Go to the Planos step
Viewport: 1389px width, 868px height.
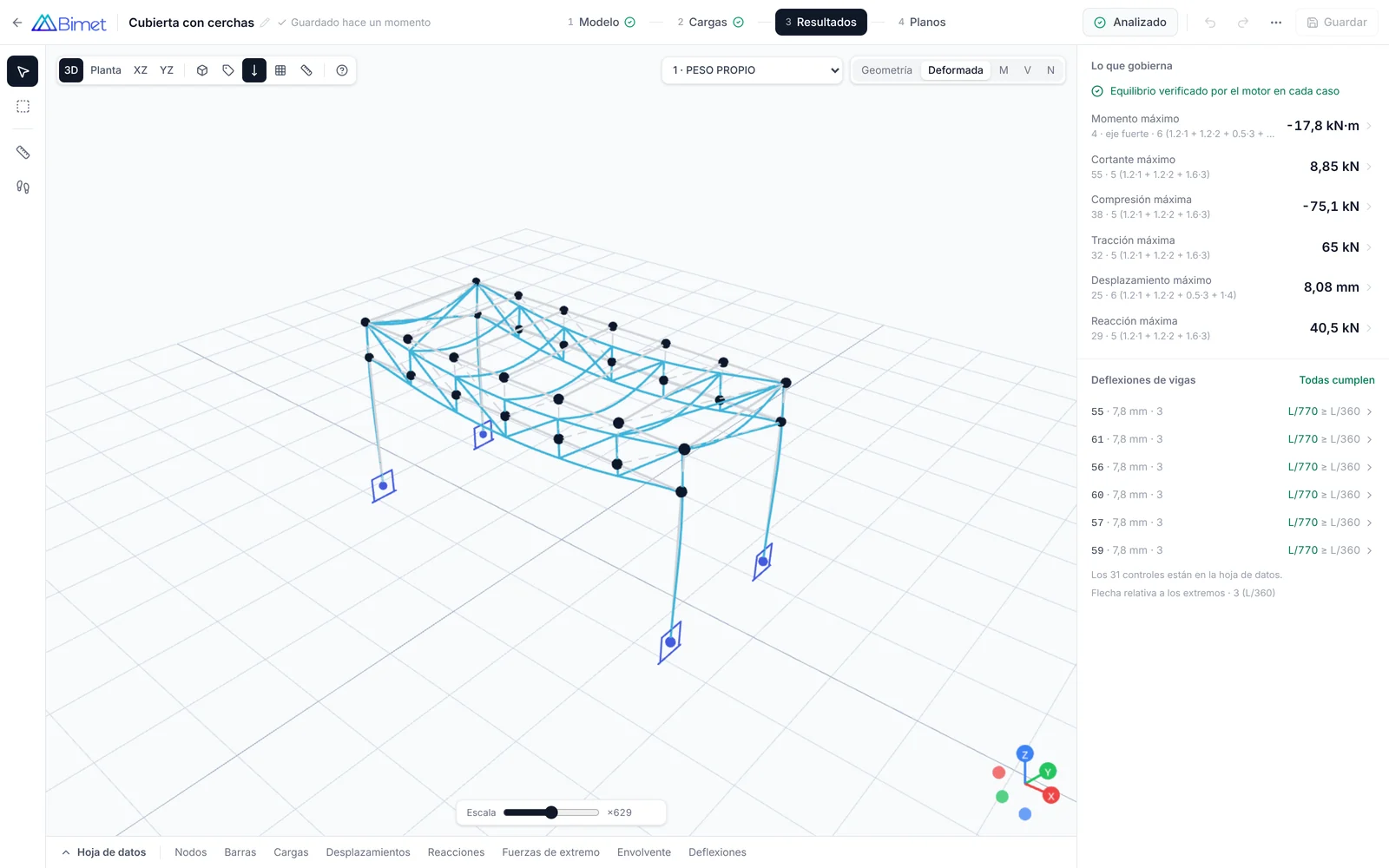click(x=922, y=23)
